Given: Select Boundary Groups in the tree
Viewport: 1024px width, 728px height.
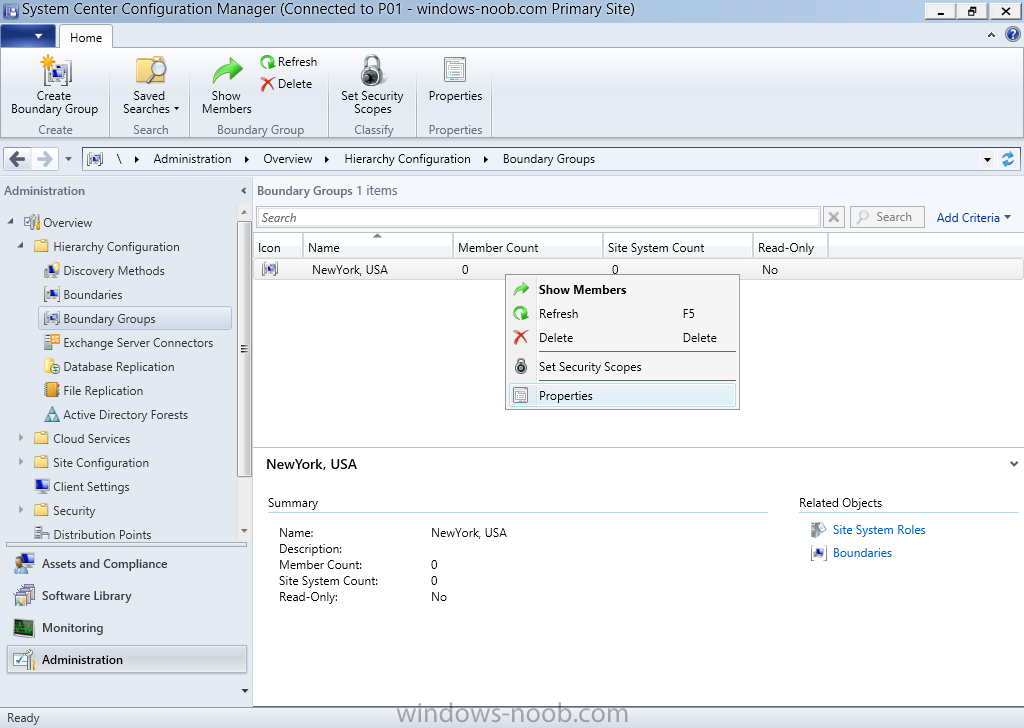Looking at the screenshot, I should pyautogui.click(x=135, y=319).
